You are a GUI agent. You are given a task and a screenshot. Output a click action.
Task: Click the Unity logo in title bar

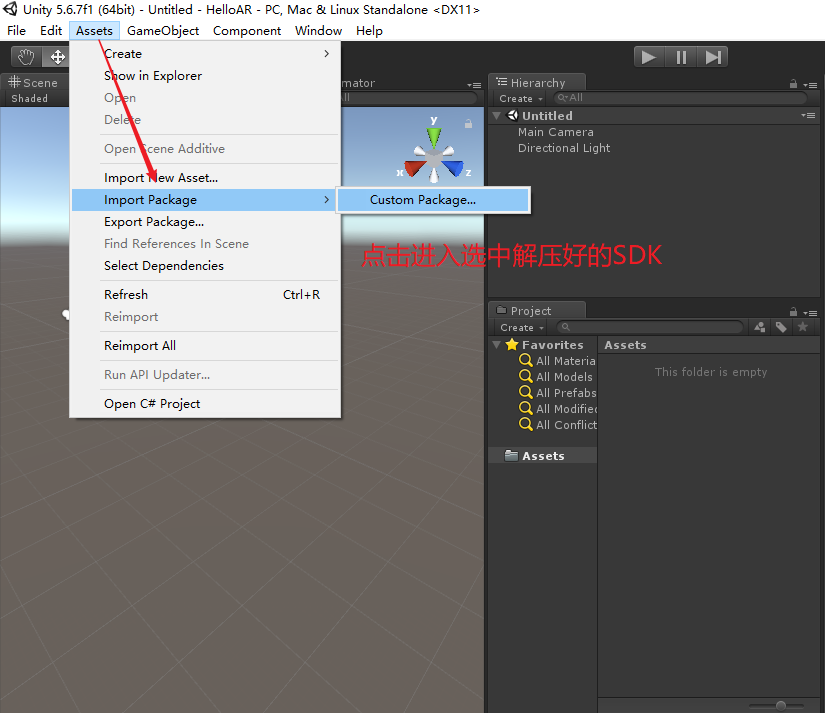(x=11, y=9)
